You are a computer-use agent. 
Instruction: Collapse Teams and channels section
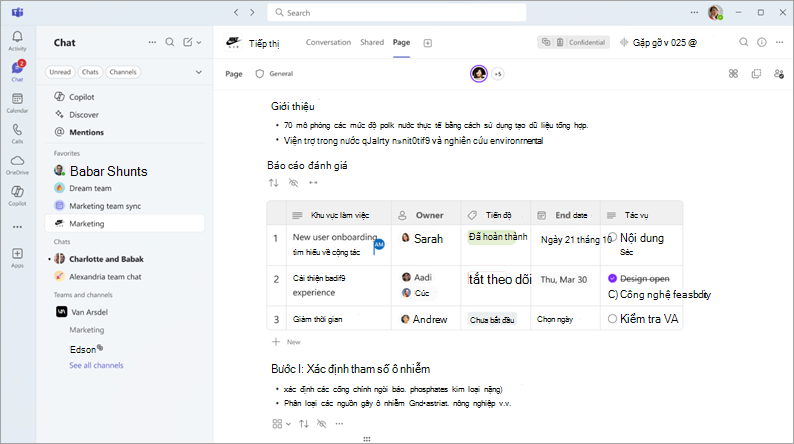pyautogui.click(x=83, y=295)
